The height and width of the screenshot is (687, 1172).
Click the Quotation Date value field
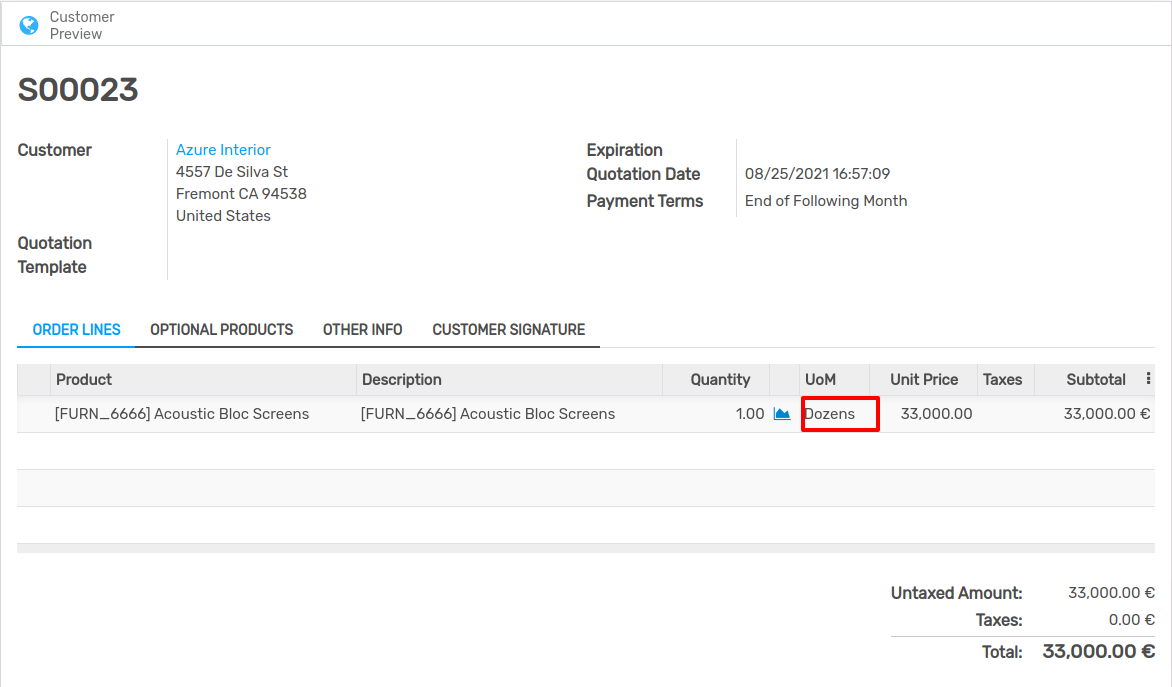(x=817, y=174)
